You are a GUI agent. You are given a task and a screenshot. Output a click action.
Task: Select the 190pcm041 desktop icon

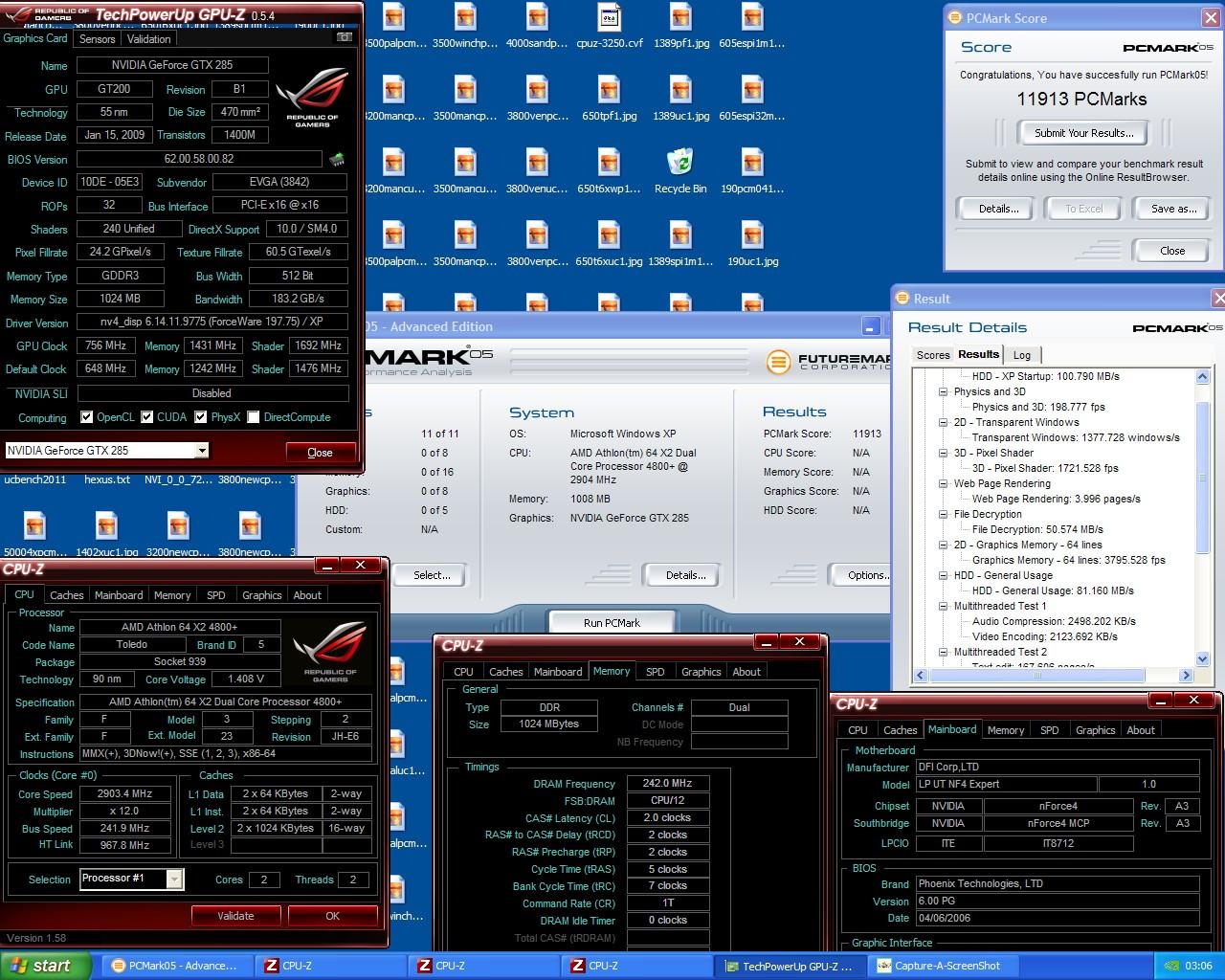pos(752,171)
